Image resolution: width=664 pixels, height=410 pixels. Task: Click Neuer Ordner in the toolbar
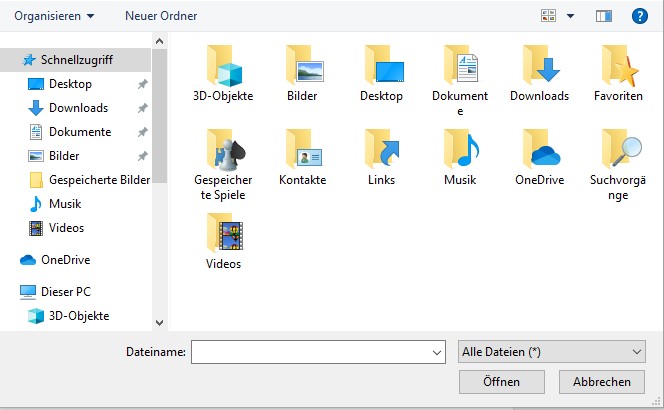(161, 16)
